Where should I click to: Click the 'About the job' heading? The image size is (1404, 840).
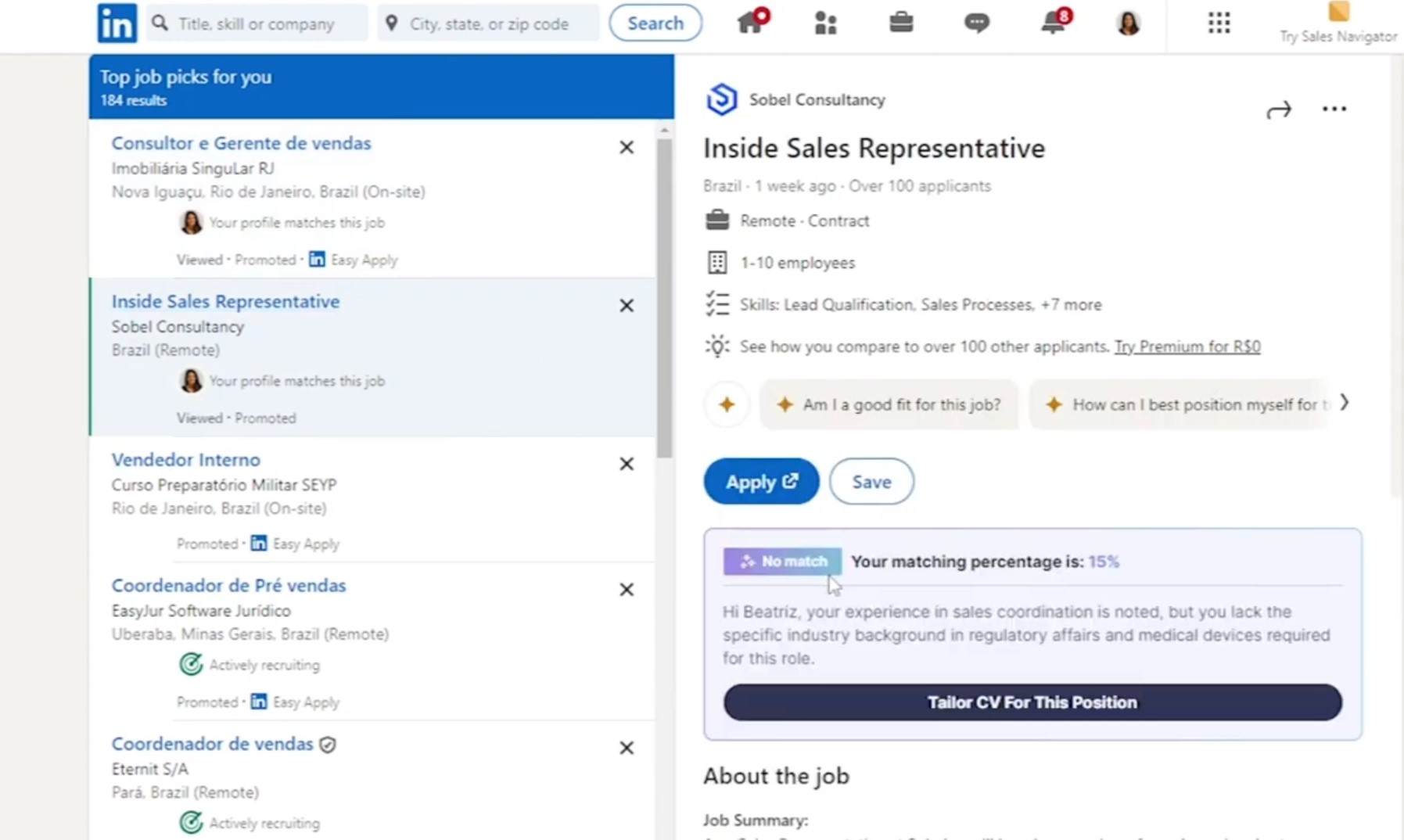[776, 776]
